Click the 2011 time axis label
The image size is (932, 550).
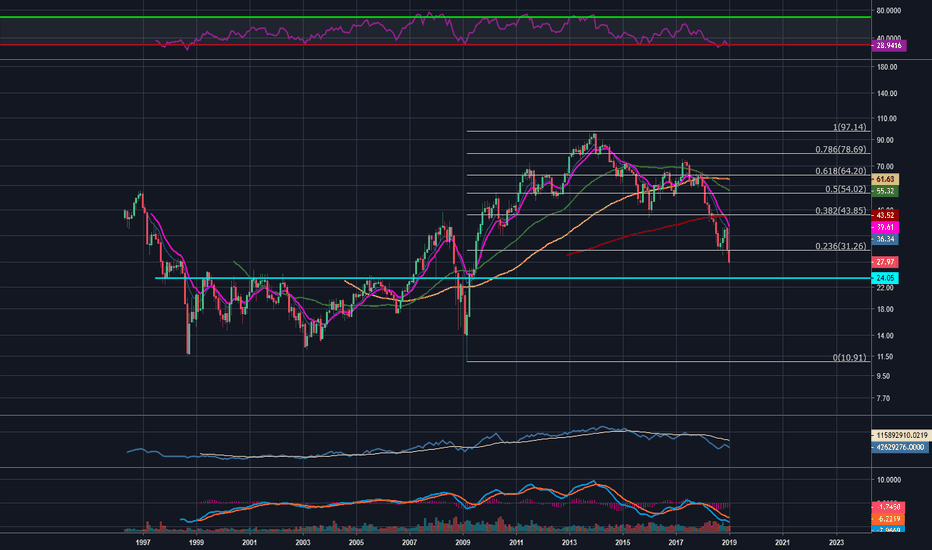click(516, 542)
